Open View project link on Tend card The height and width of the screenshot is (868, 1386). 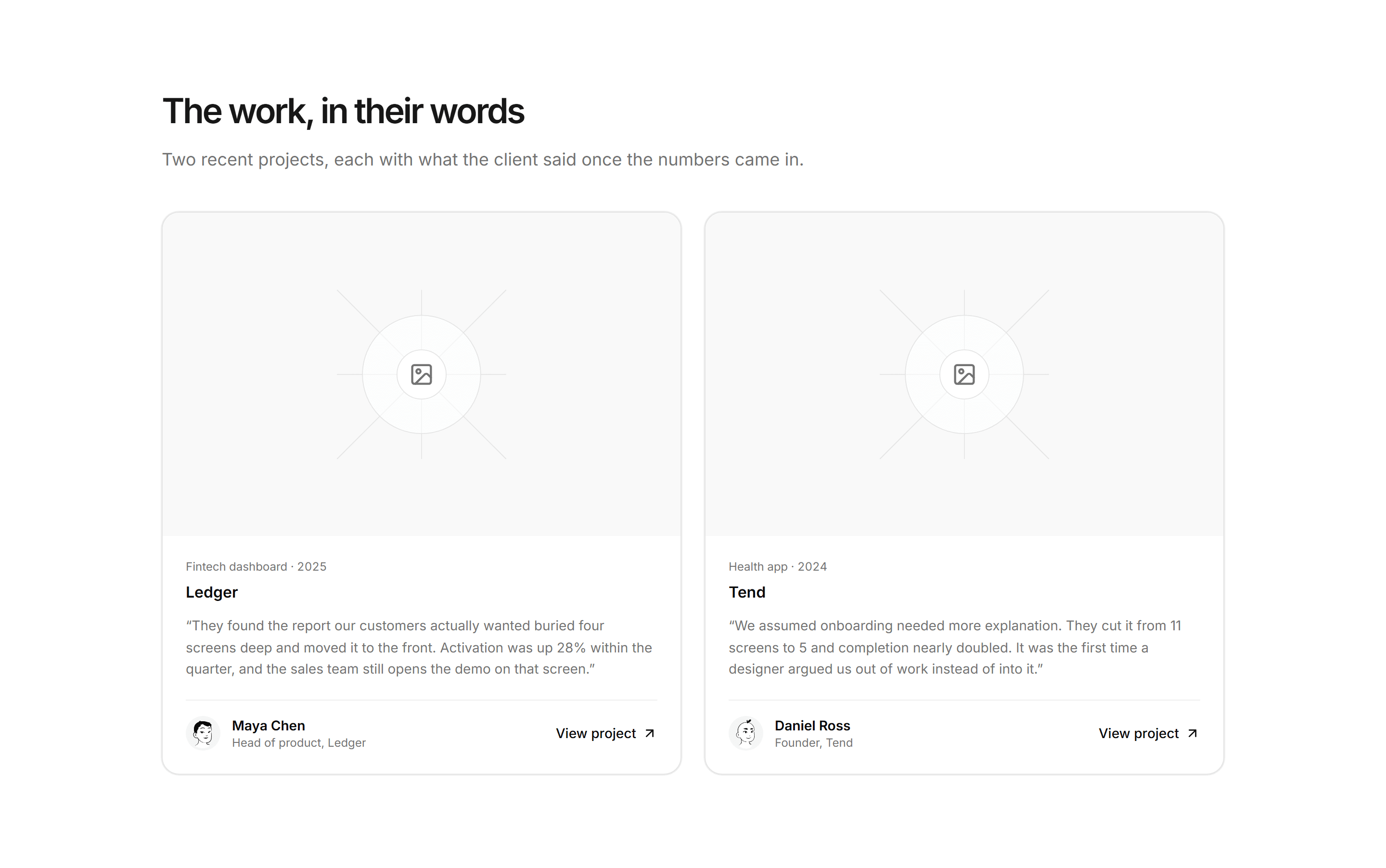tap(1148, 733)
